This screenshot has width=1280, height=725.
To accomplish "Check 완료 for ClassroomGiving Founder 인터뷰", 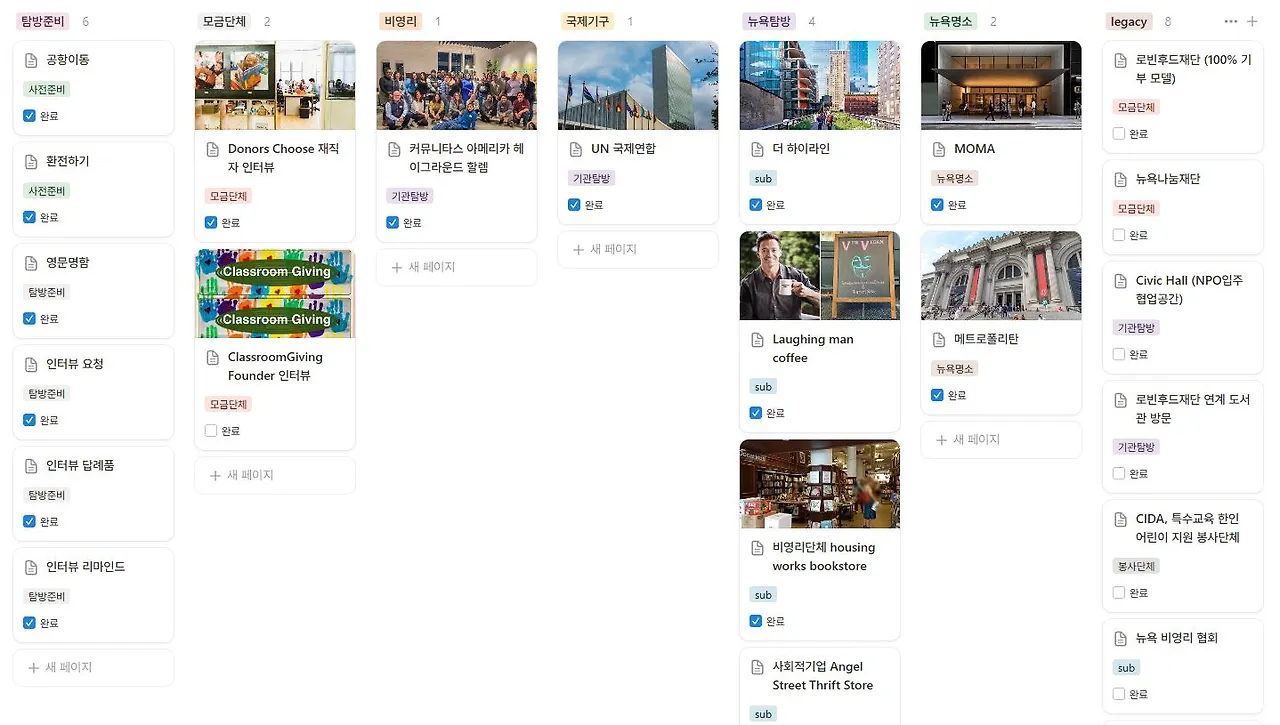I will coord(211,431).
